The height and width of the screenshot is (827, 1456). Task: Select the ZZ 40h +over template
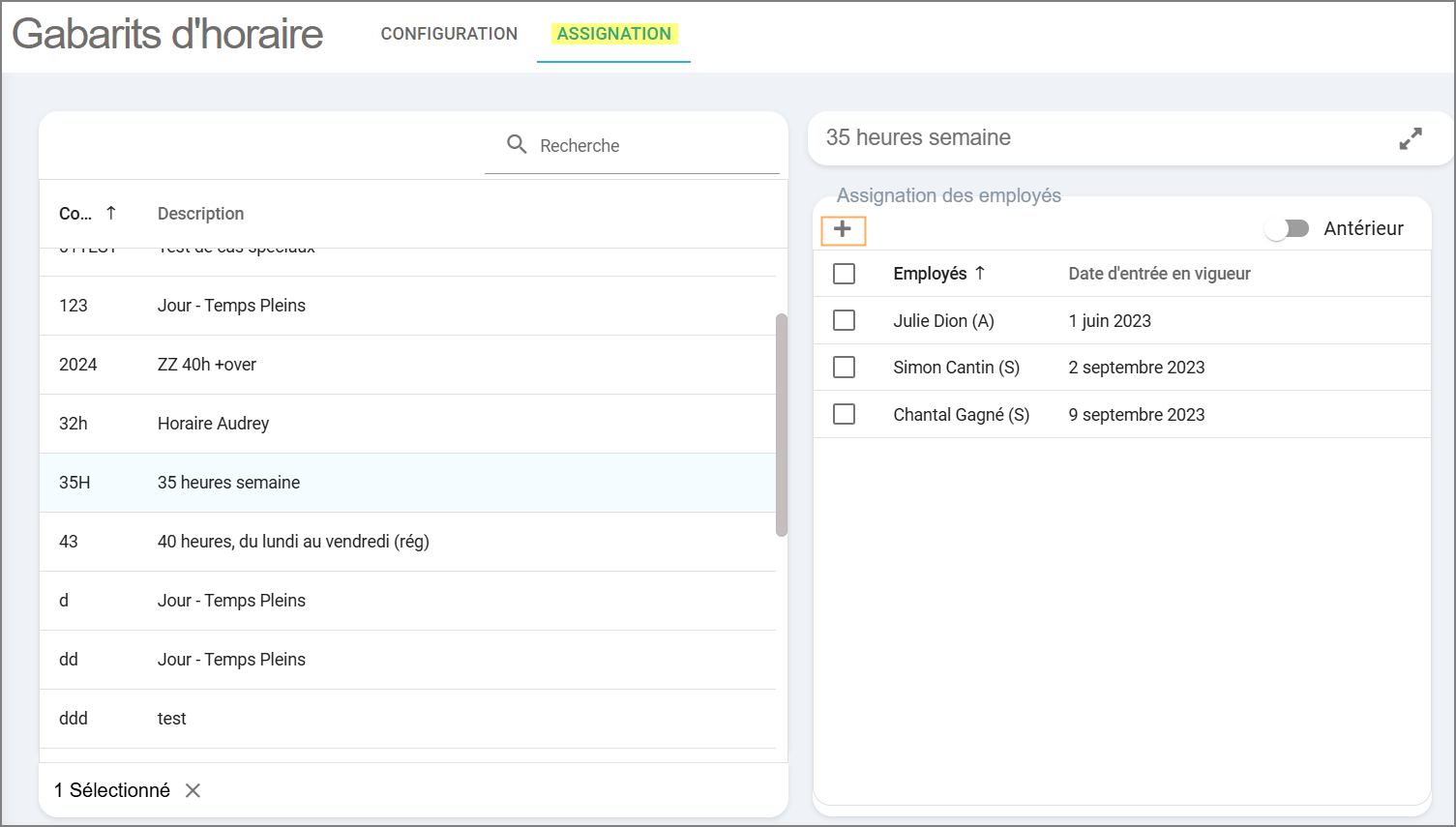coord(207,365)
